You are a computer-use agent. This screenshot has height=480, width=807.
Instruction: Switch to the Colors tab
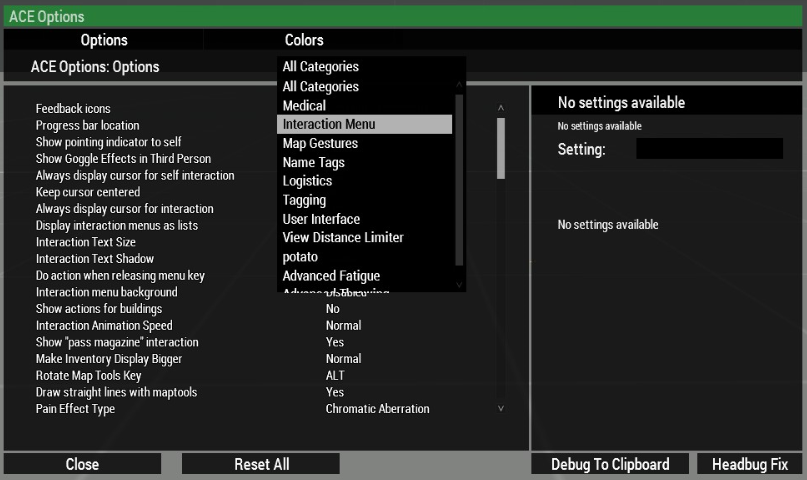(x=304, y=40)
